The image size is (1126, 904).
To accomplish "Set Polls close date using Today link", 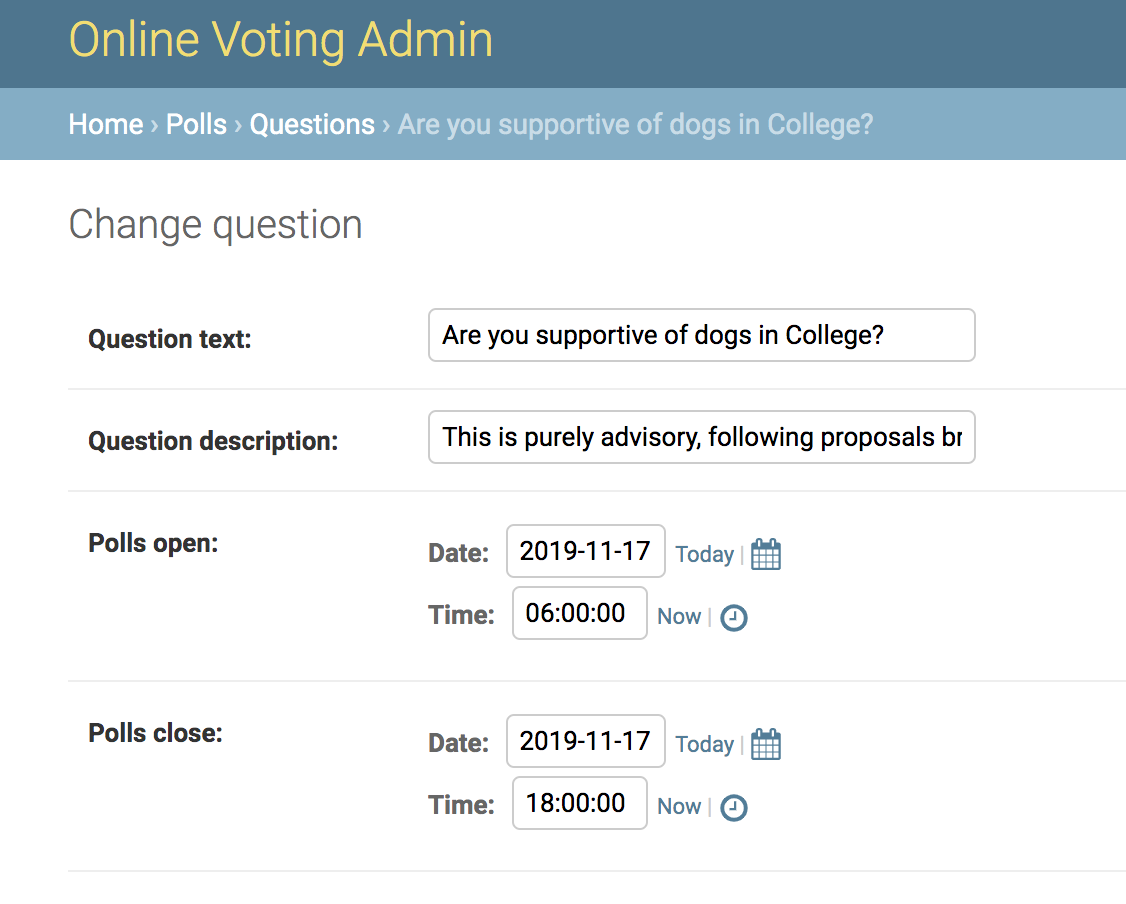I will 704,744.
